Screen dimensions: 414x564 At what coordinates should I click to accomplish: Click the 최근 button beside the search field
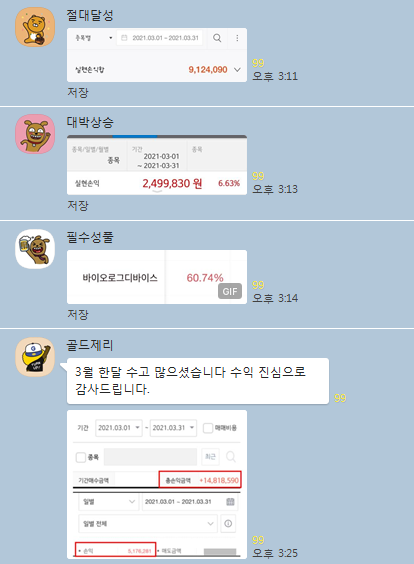(x=210, y=457)
